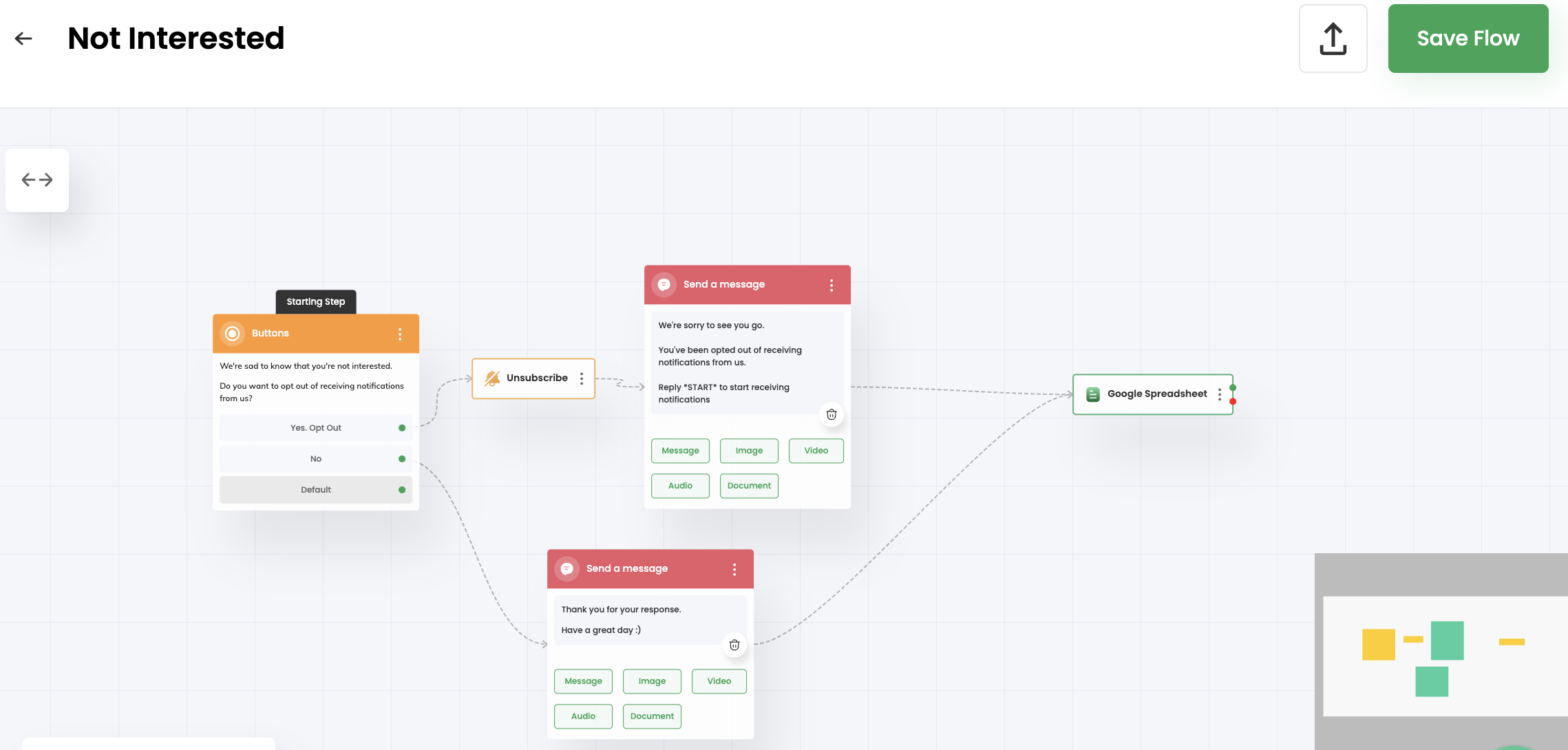This screenshot has width=1568, height=750.
Task: Click the chat icon on the opt-out Send a message node
Action: click(664, 285)
